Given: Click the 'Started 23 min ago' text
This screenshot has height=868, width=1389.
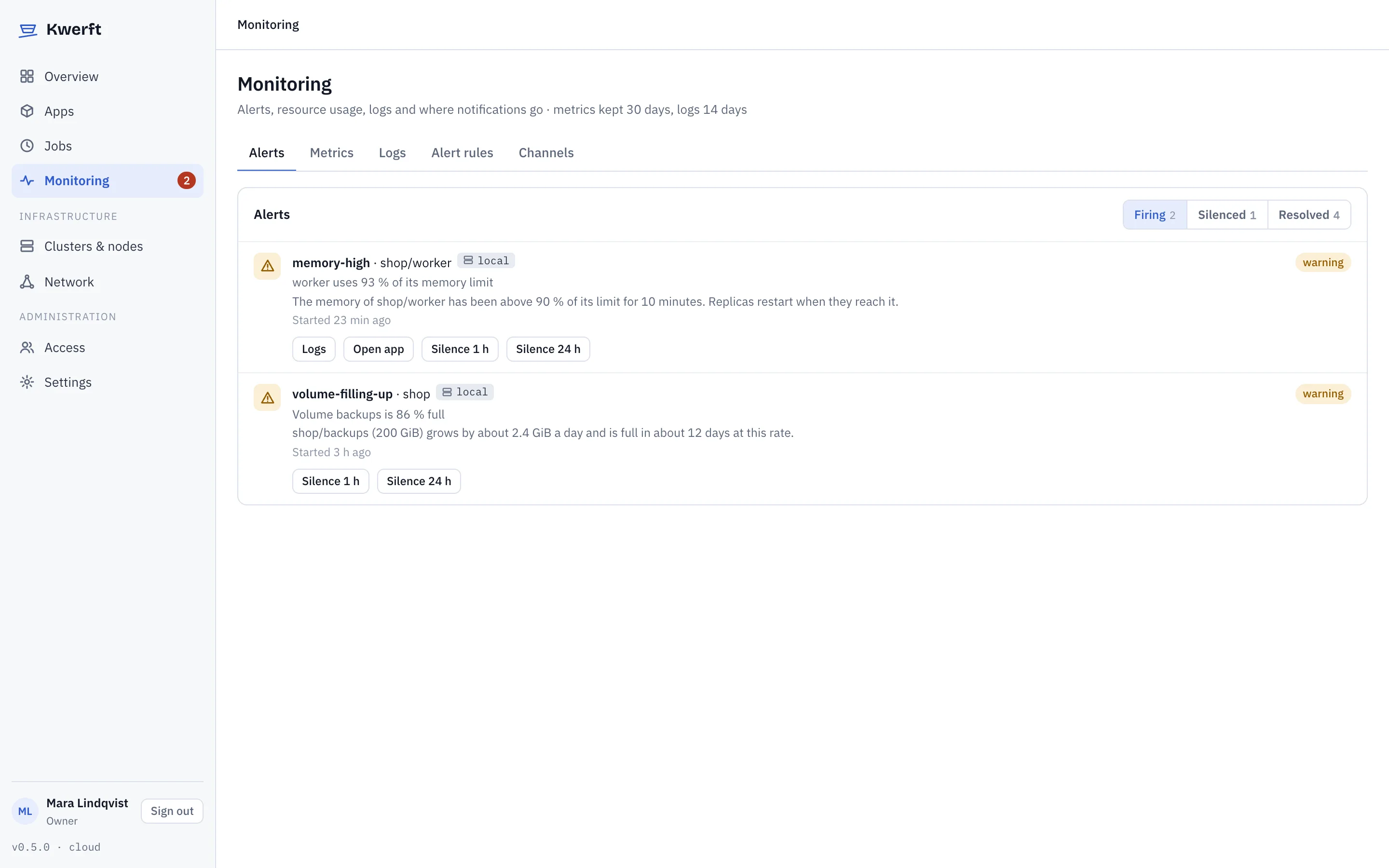Looking at the screenshot, I should [341, 320].
